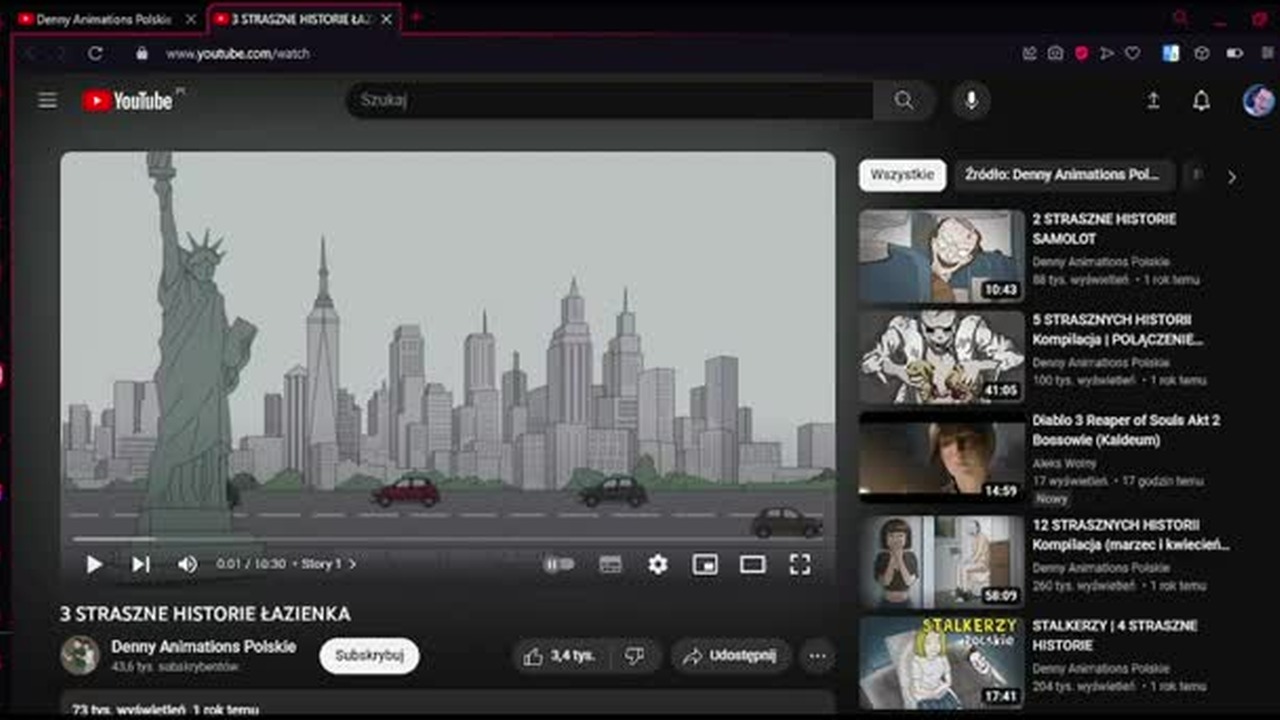Click the Subskrybuj button
This screenshot has height=720, width=1280.
[370, 656]
